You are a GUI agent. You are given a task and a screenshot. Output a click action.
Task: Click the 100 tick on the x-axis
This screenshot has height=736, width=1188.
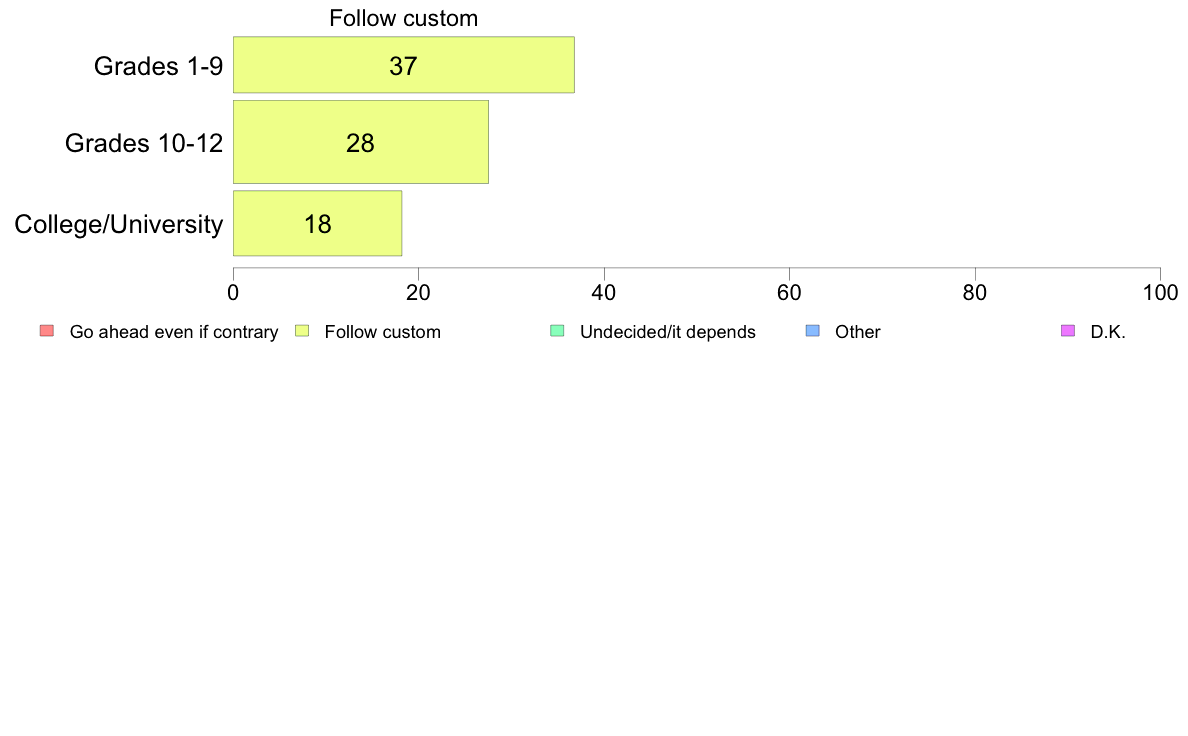tap(1160, 293)
